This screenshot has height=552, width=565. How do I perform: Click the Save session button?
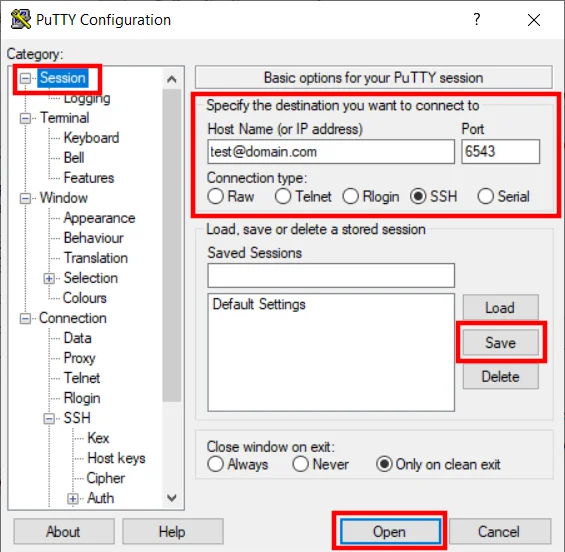click(x=501, y=342)
